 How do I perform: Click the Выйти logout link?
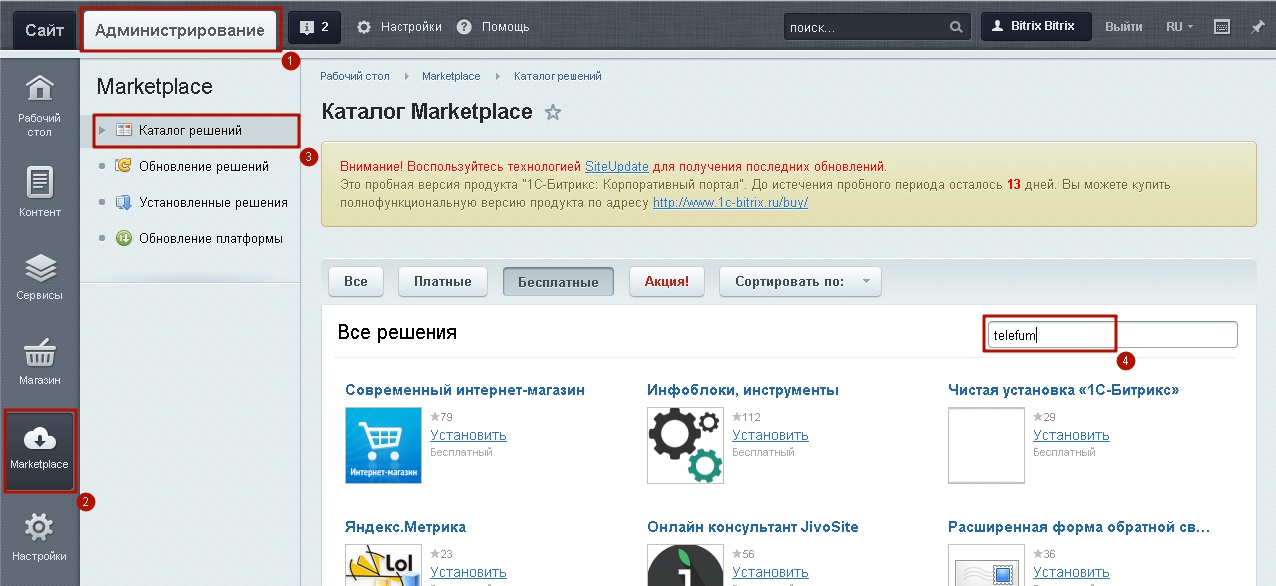[1124, 27]
